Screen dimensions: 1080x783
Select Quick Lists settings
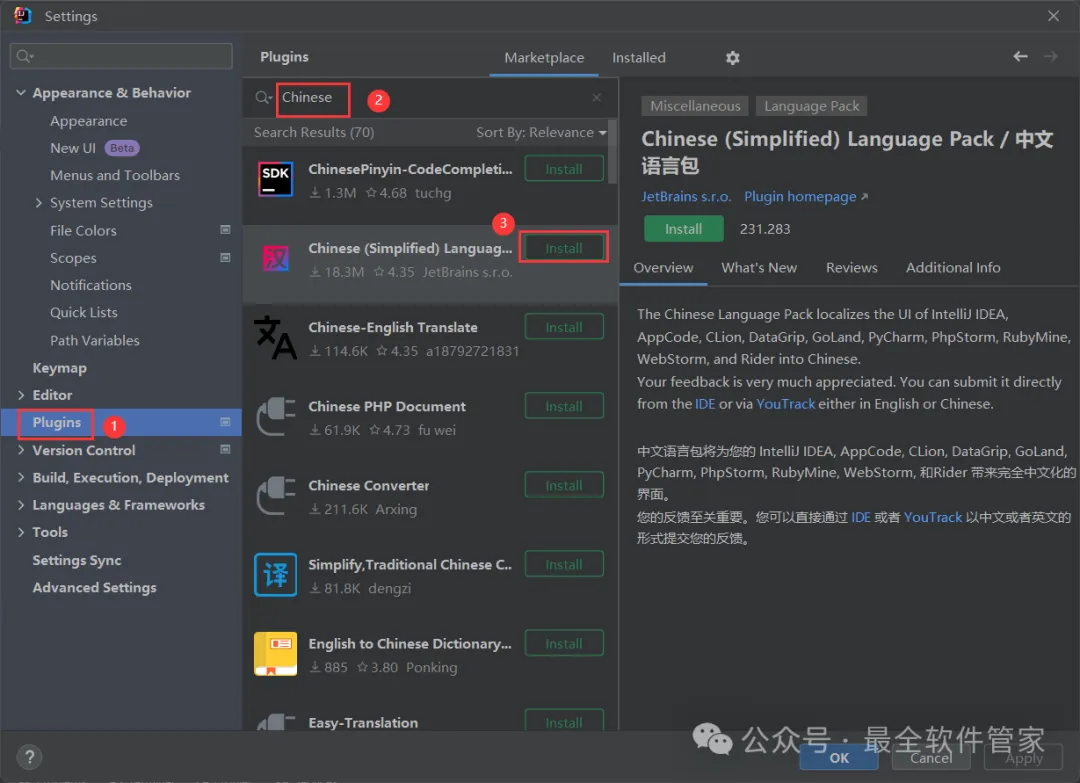pyautogui.click(x=83, y=313)
